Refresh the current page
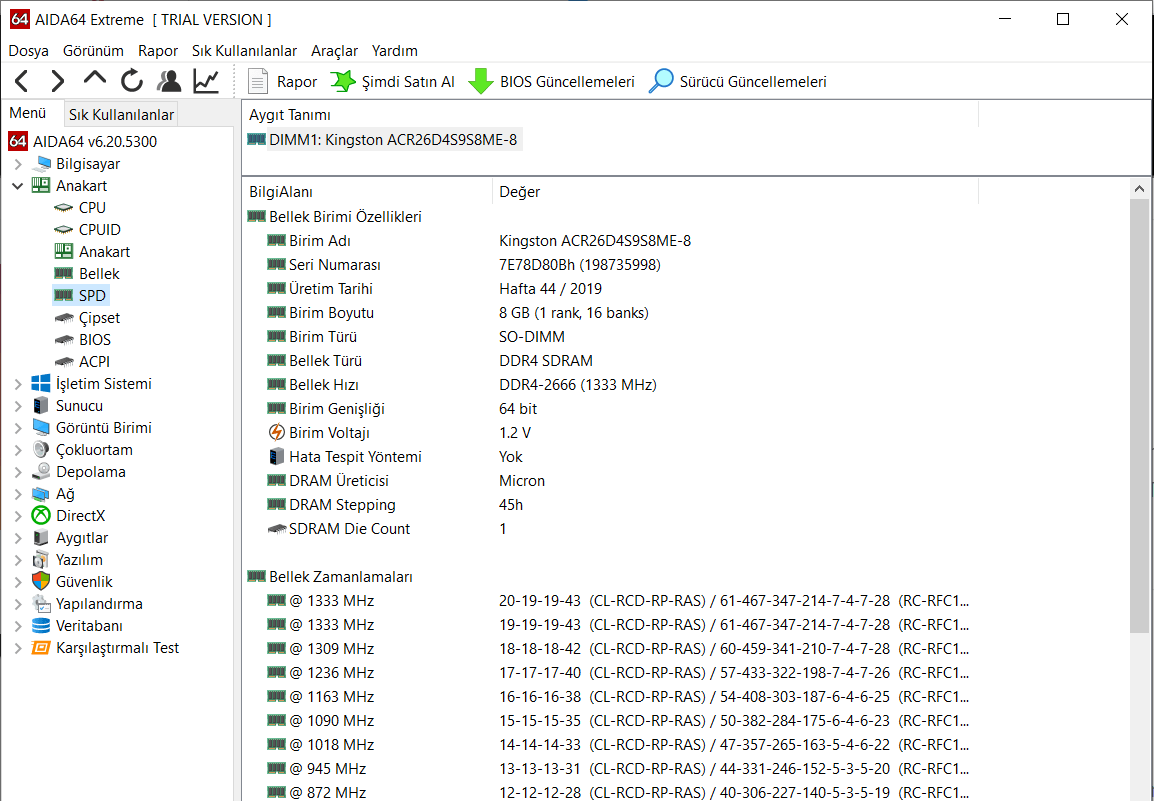 click(x=132, y=81)
